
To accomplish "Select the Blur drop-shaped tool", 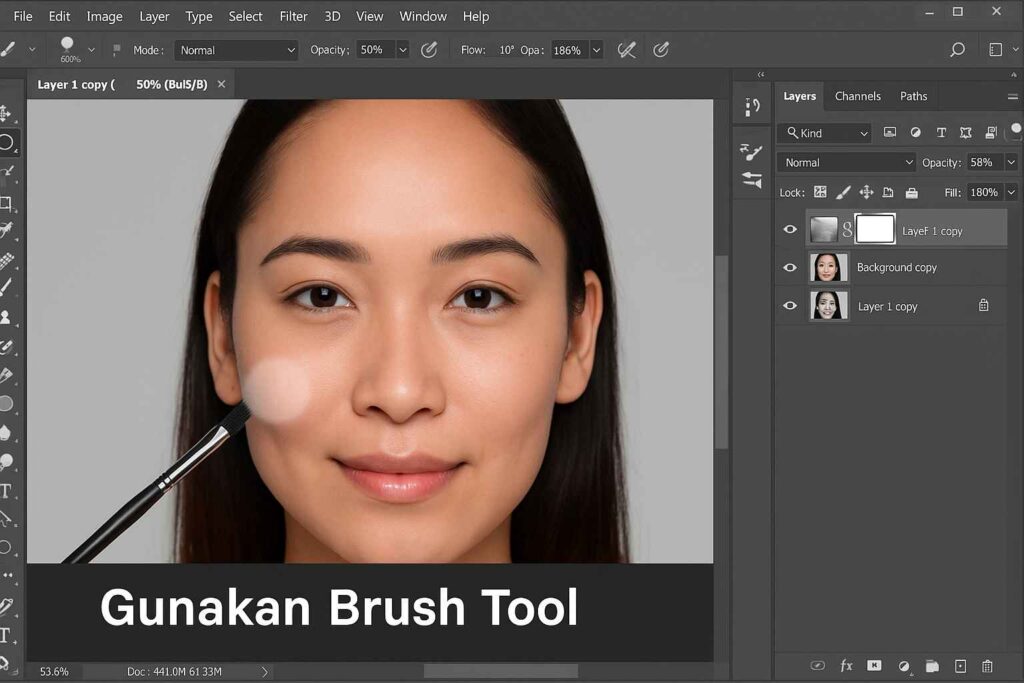I will coord(6,432).
